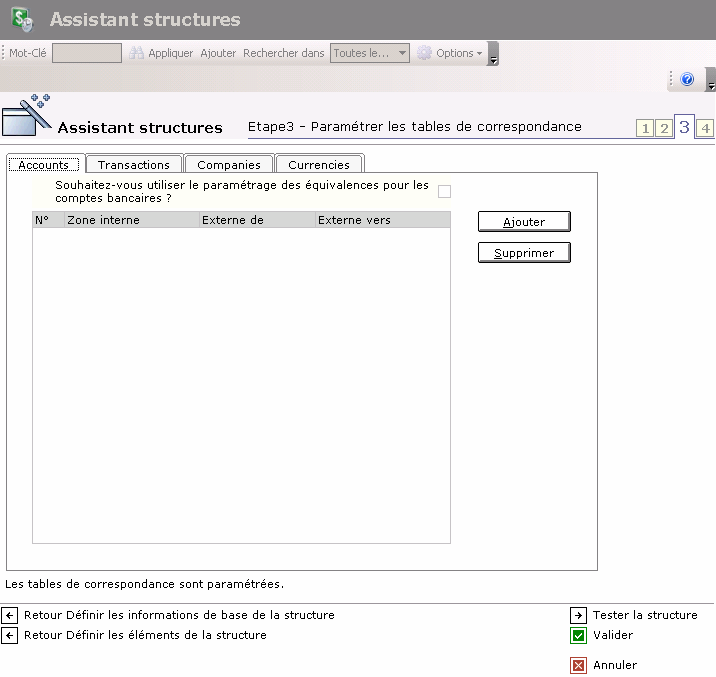This screenshot has height=677, width=716.
Task: Expand the Options dropdown menu
Action: pyautogui.click(x=479, y=54)
